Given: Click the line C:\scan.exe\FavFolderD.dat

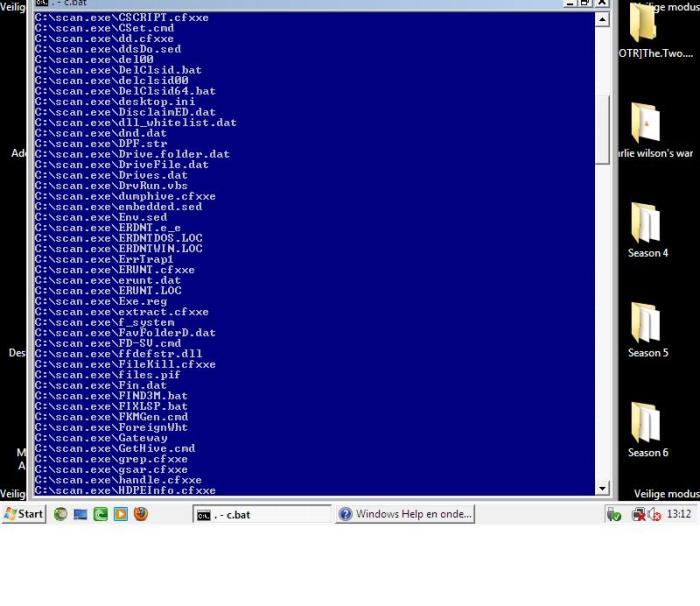Looking at the screenshot, I should [x=125, y=333].
